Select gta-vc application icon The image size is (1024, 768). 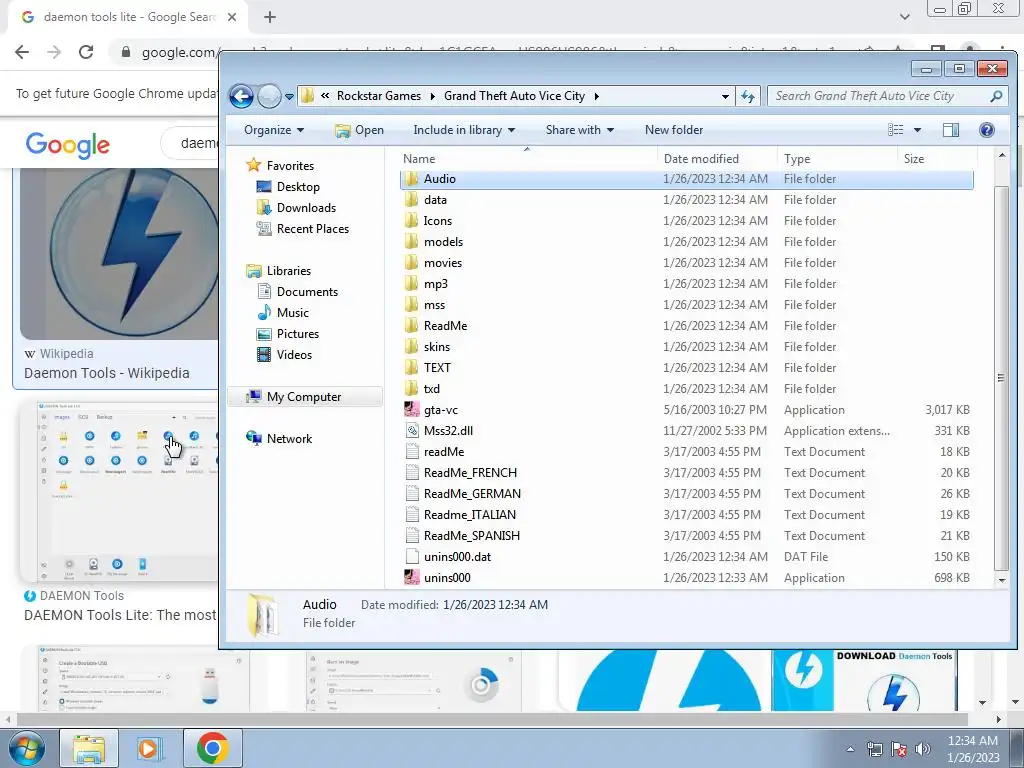(411, 409)
